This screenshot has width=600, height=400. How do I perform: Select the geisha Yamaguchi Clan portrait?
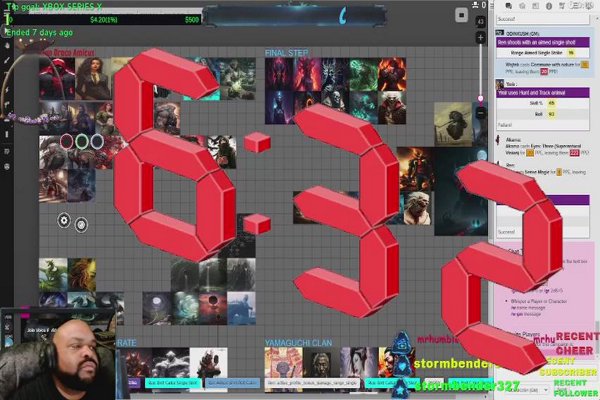[x=357, y=363]
